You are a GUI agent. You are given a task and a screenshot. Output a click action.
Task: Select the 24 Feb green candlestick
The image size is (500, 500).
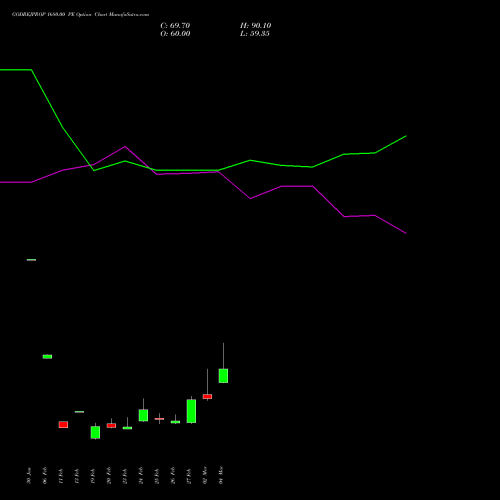143,415
